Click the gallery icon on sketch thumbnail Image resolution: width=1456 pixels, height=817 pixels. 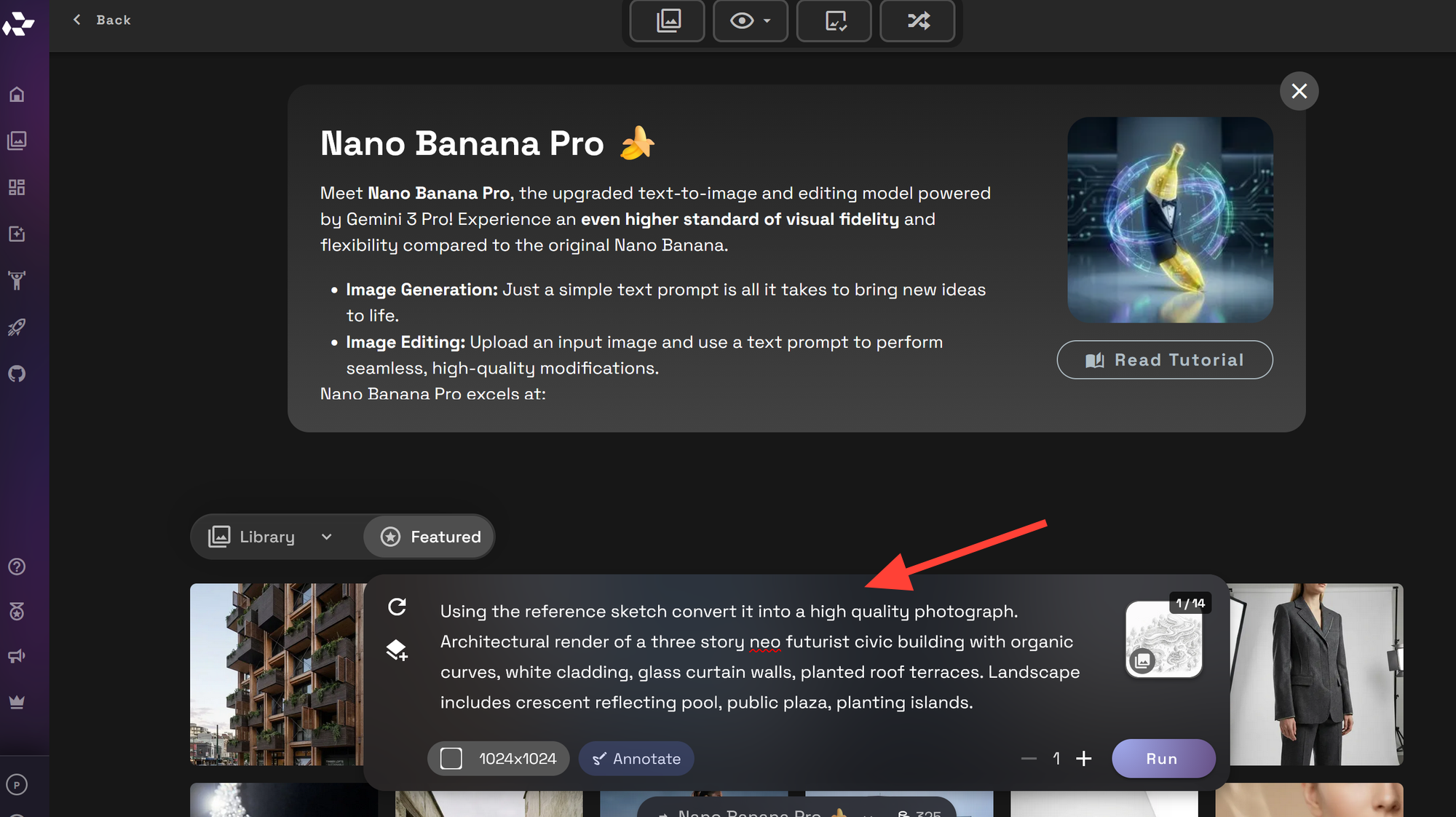coord(1142,660)
